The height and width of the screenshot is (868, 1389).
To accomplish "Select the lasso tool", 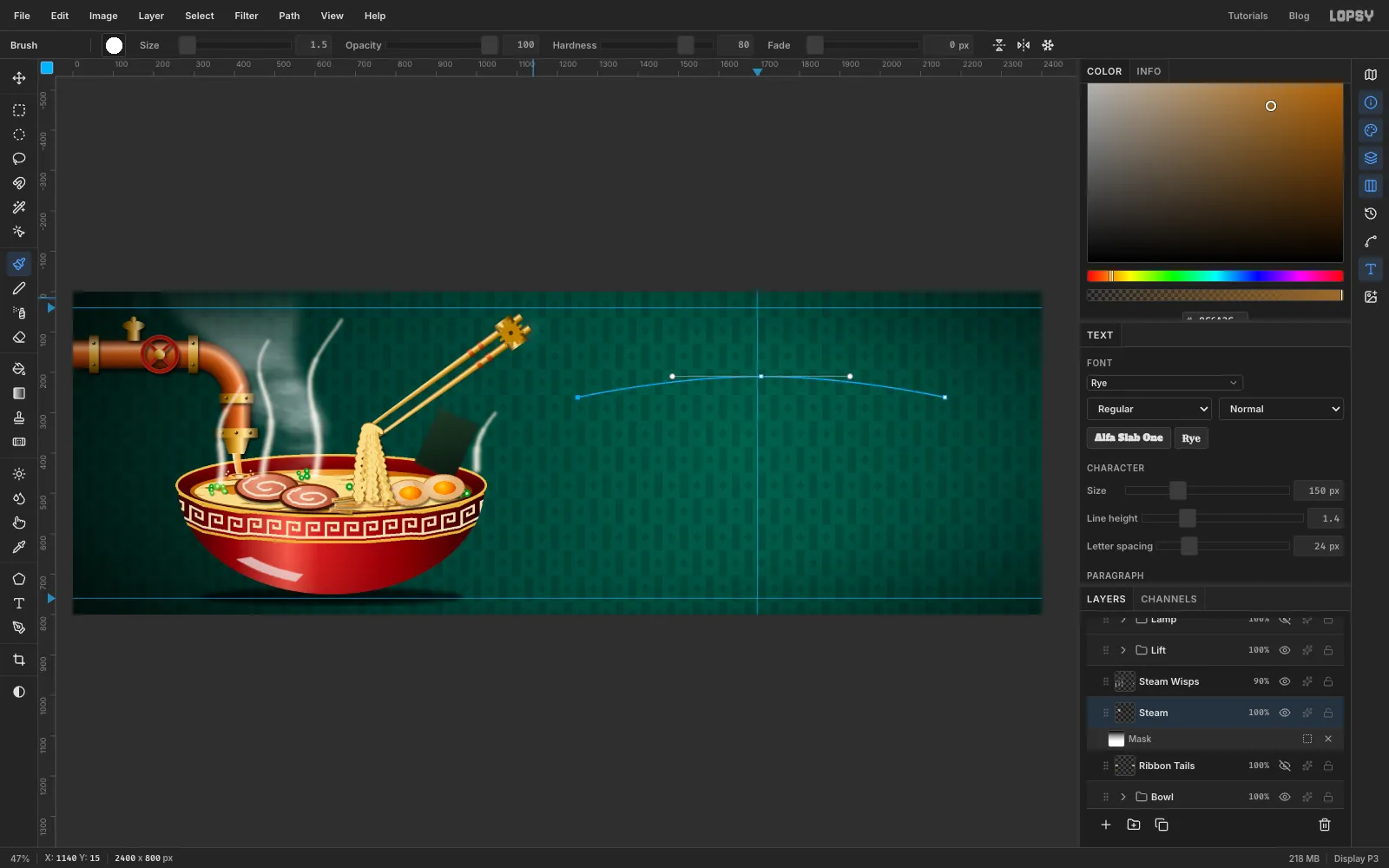I will click(19, 159).
